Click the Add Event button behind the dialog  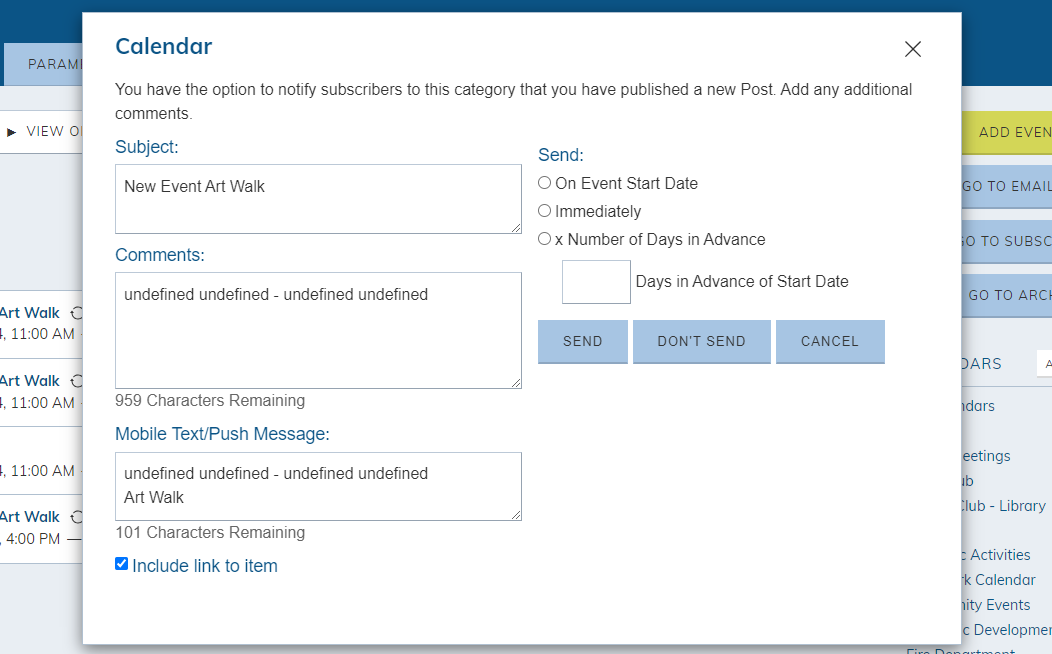pos(1006,132)
